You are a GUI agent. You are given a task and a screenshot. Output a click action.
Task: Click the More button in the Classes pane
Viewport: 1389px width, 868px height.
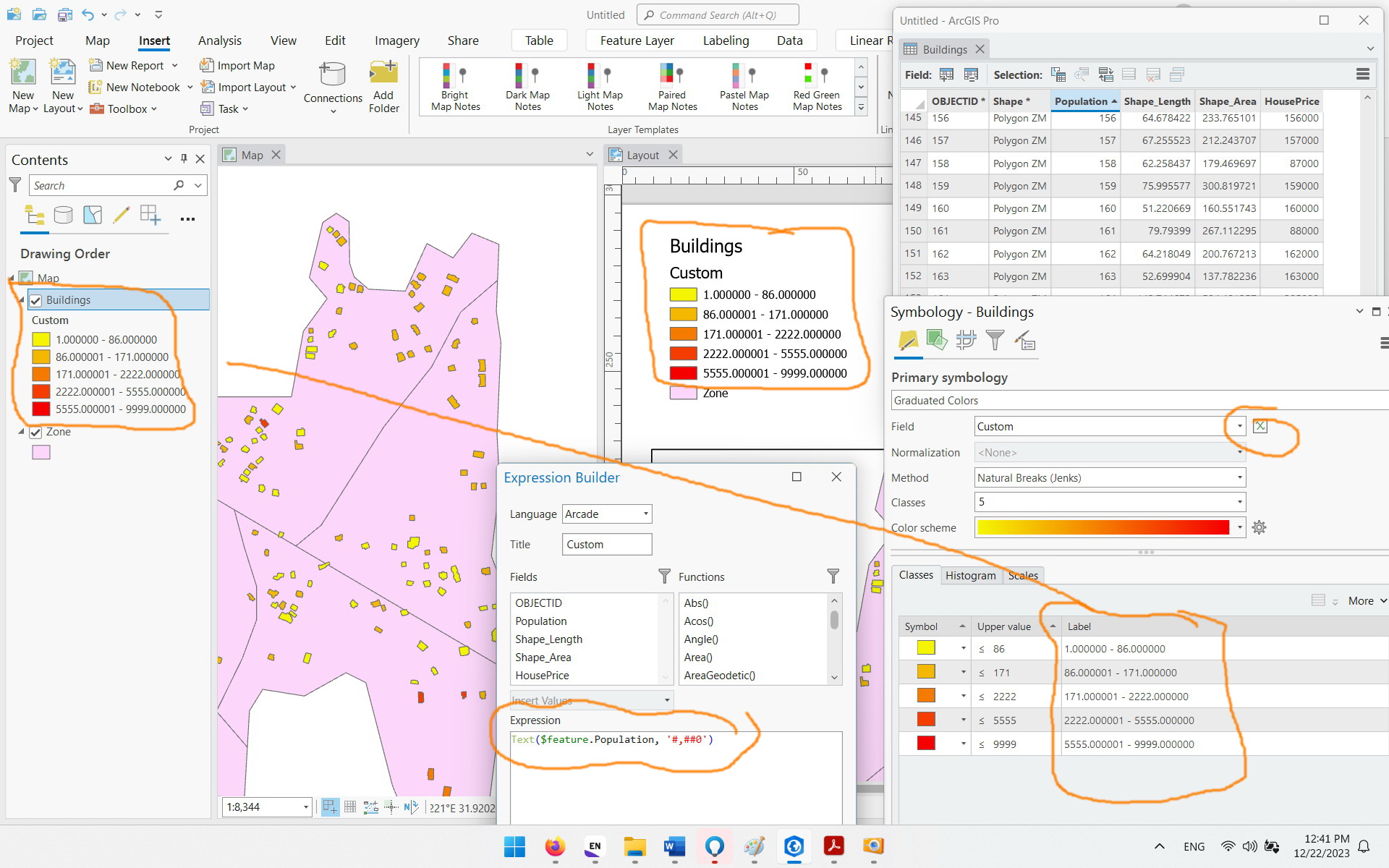[x=1363, y=600]
